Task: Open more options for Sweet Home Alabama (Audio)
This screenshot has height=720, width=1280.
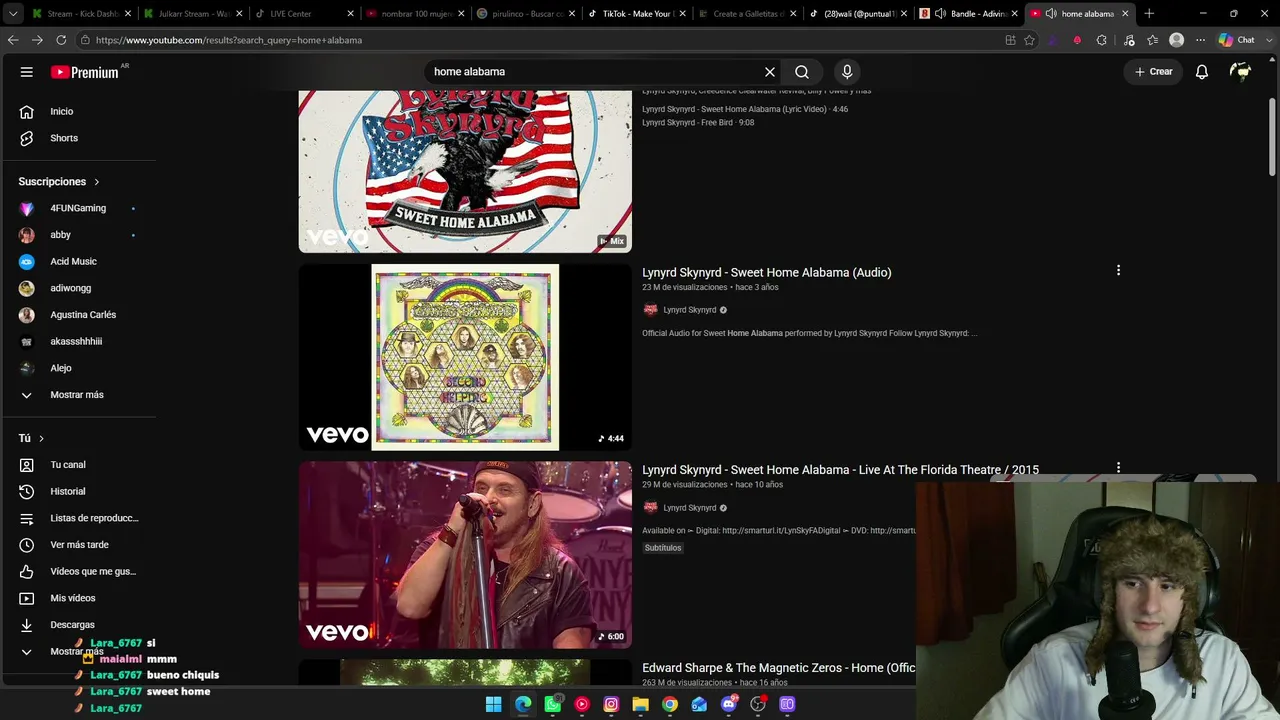Action: click(x=1118, y=270)
